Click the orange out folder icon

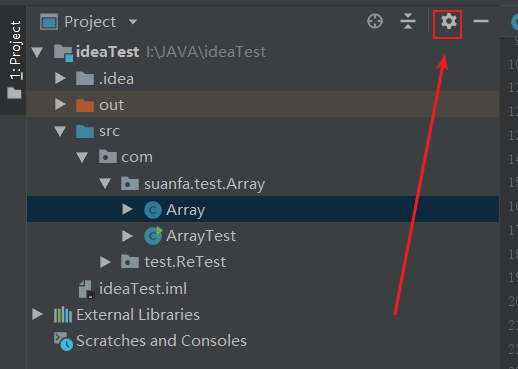coord(85,105)
